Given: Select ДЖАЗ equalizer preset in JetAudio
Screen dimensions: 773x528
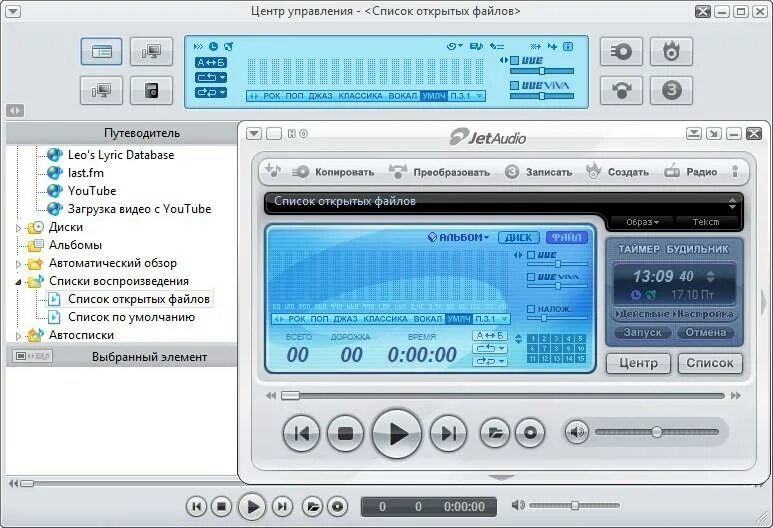Looking at the screenshot, I should pos(345,319).
